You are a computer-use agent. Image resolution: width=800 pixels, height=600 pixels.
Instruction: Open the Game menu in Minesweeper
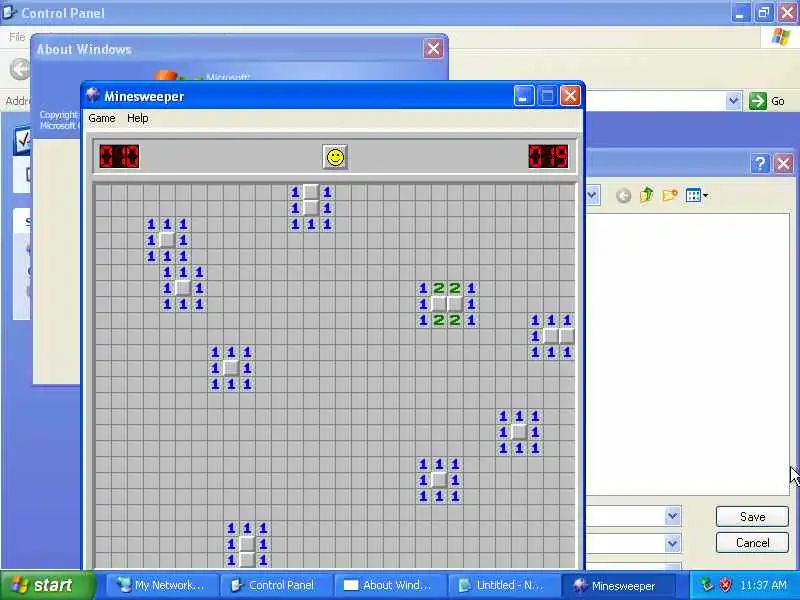coord(102,118)
